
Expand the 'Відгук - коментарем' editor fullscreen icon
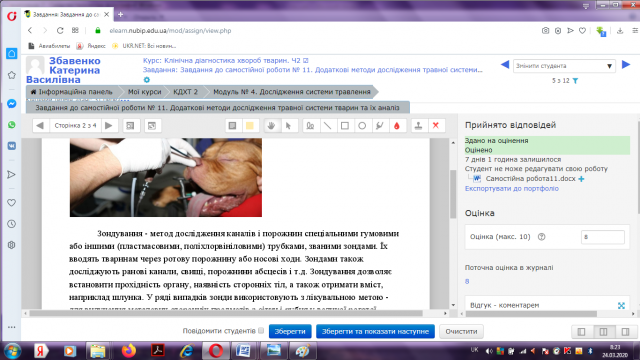click(x=621, y=305)
